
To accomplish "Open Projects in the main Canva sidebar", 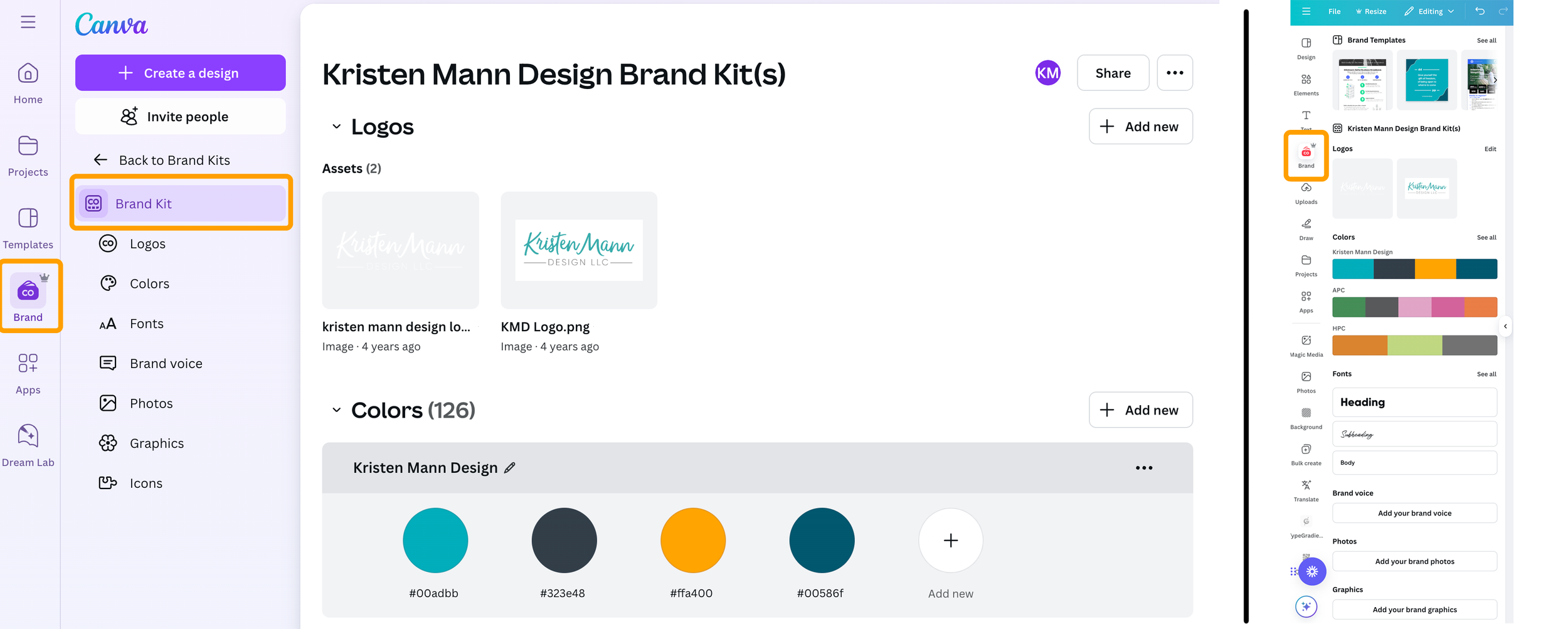I will click(x=28, y=156).
